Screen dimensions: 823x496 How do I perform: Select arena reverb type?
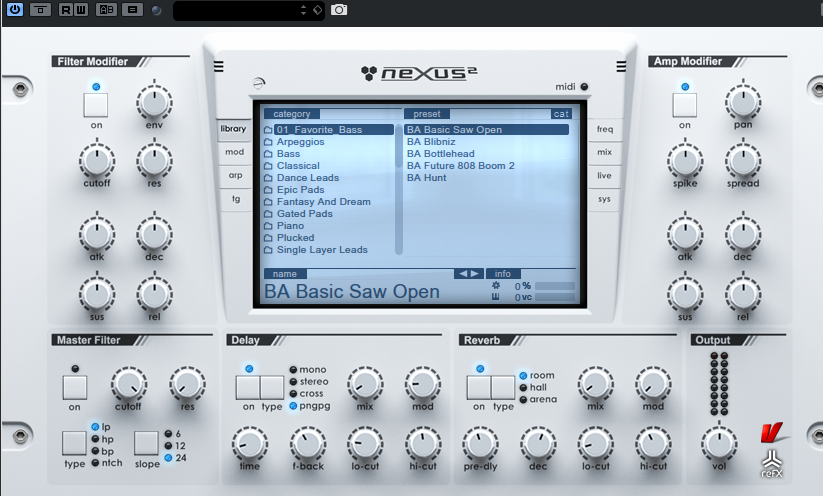coord(538,399)
